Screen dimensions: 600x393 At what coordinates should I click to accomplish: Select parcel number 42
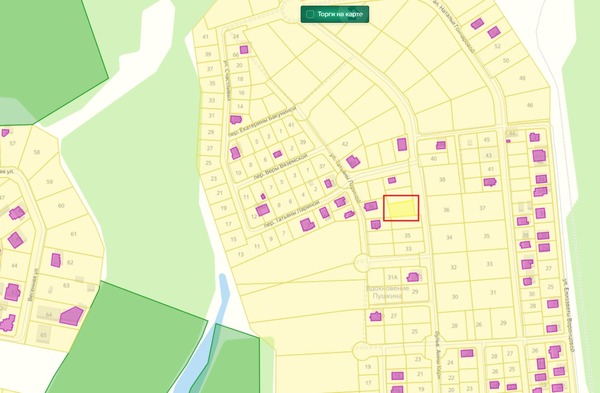pyautogui.click(x=345, y=144)
